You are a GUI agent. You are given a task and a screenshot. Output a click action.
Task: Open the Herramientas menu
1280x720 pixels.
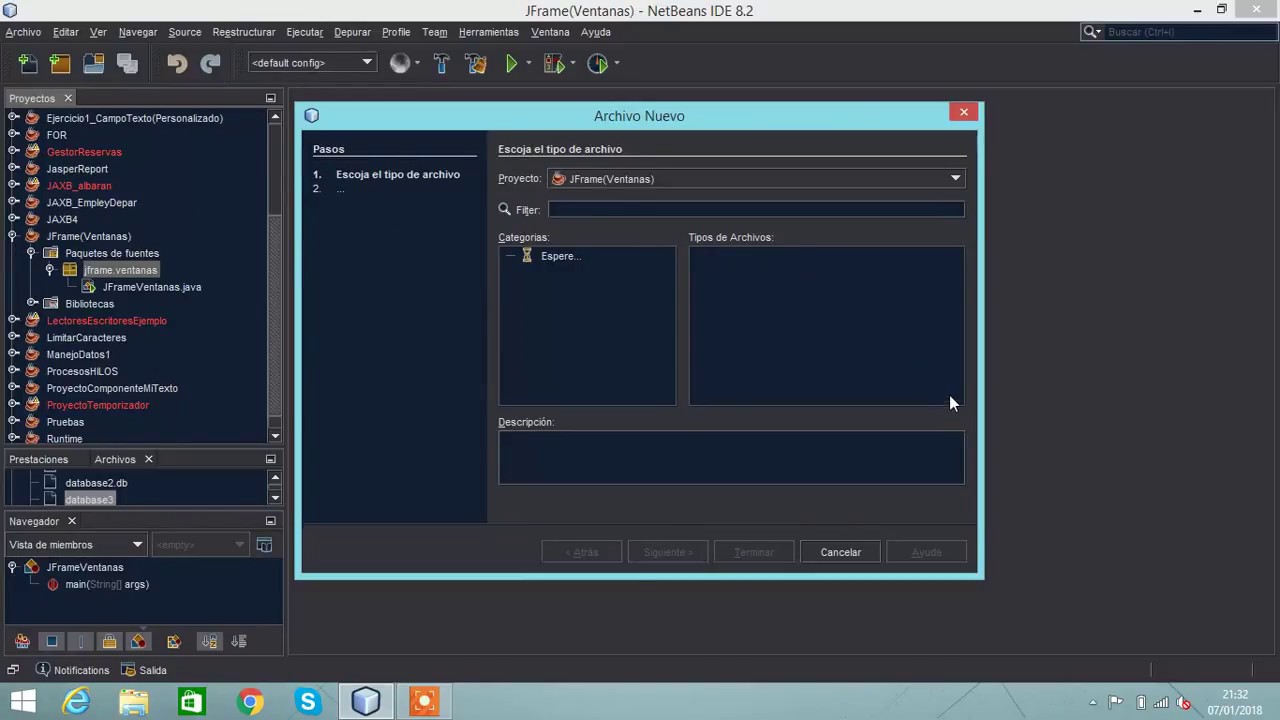[x=489, y=32]
